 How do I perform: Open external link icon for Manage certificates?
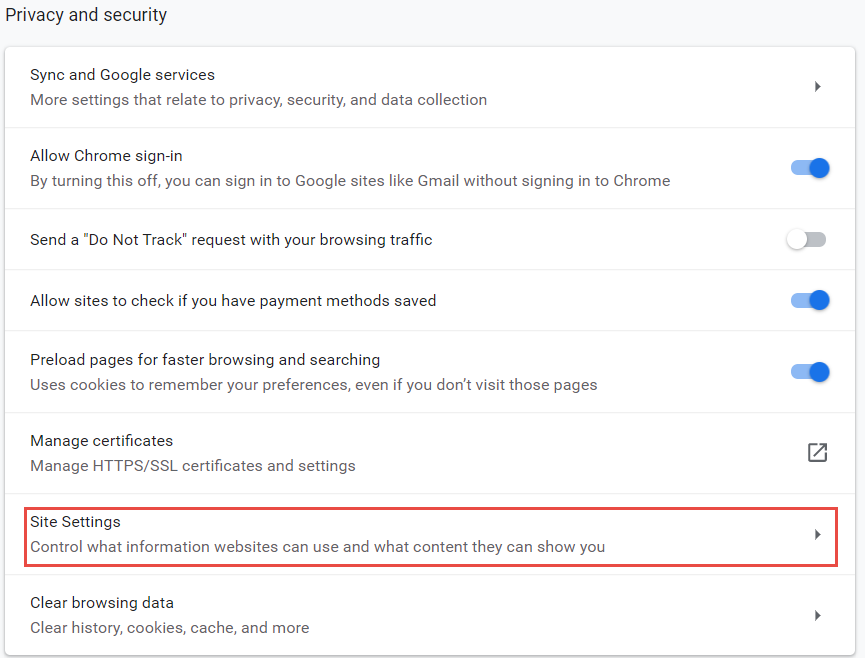[817, 452]
